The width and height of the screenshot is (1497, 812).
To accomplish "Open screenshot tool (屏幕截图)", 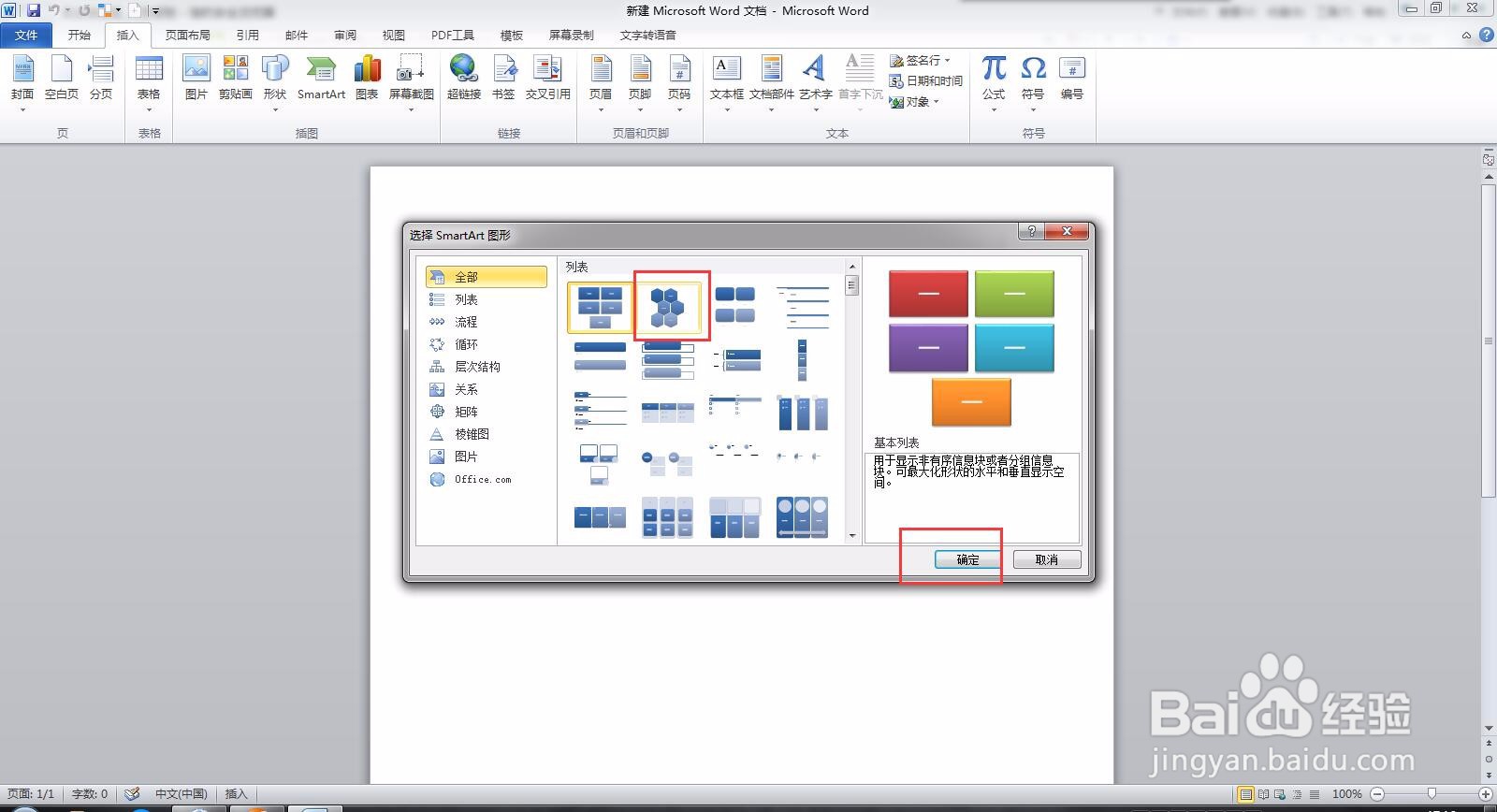I will click(x=411, y=82).
